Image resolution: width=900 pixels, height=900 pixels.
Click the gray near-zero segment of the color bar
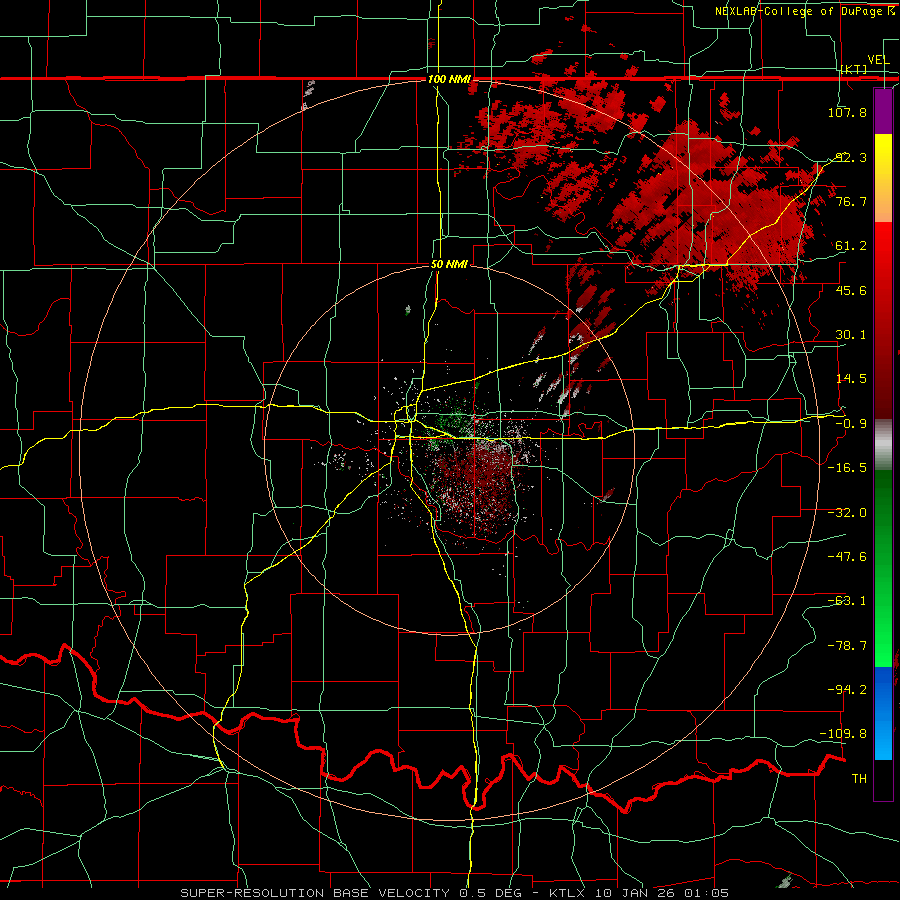tap(883, 445)
